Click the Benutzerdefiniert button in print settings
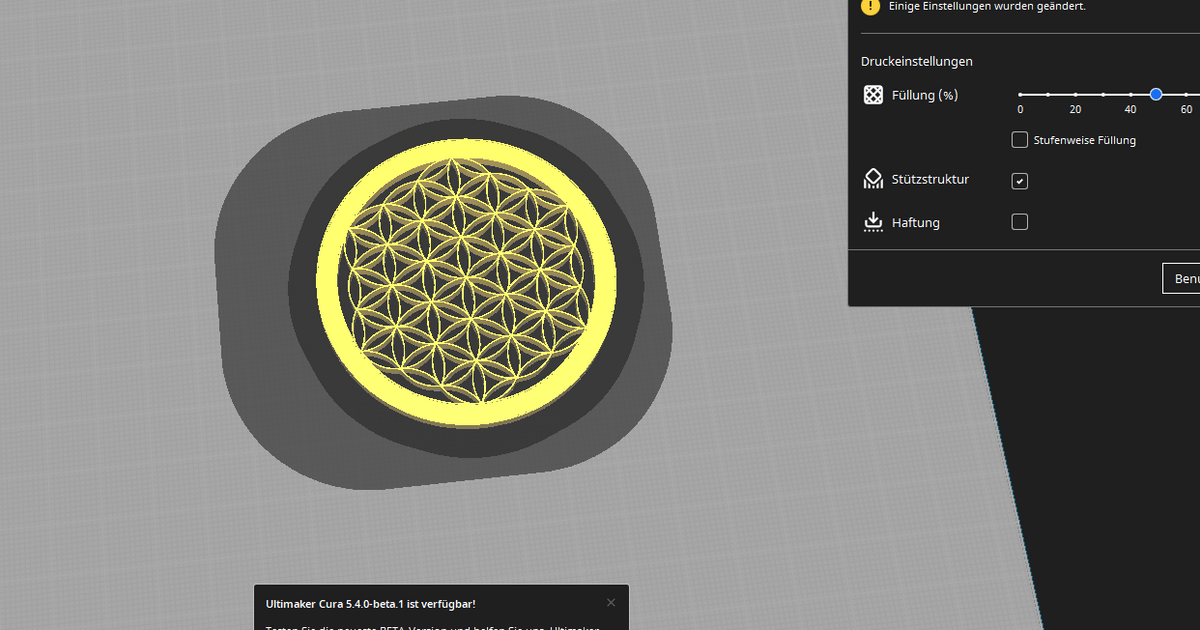Screen dimensions: 1200x630 point(1182,278)
